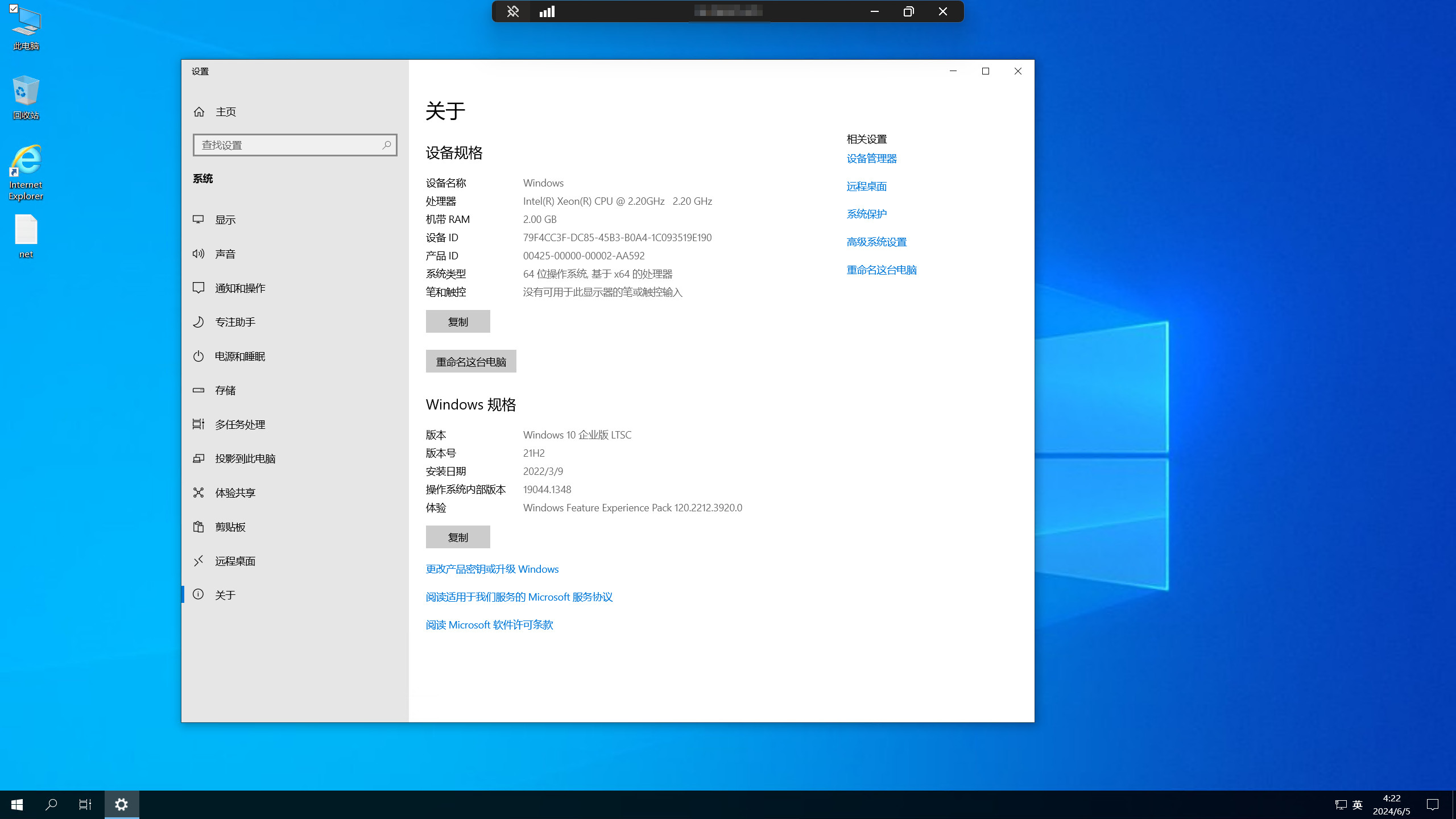Click the unpin icon on remote toolbar
This screenshot has height=819, width=1456.
click(x=512, y=11)
